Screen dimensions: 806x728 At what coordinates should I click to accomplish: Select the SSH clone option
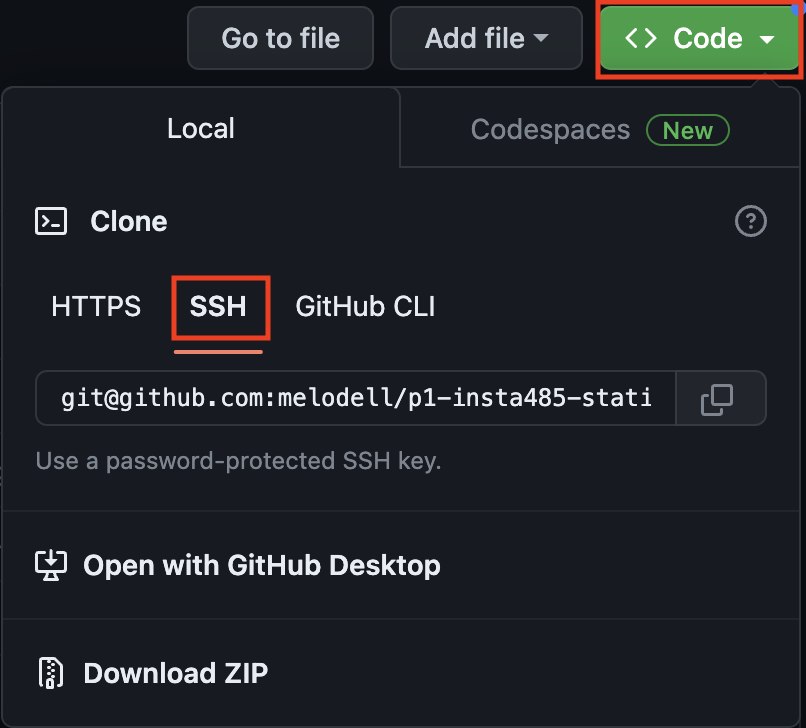[x=218, y=306]
